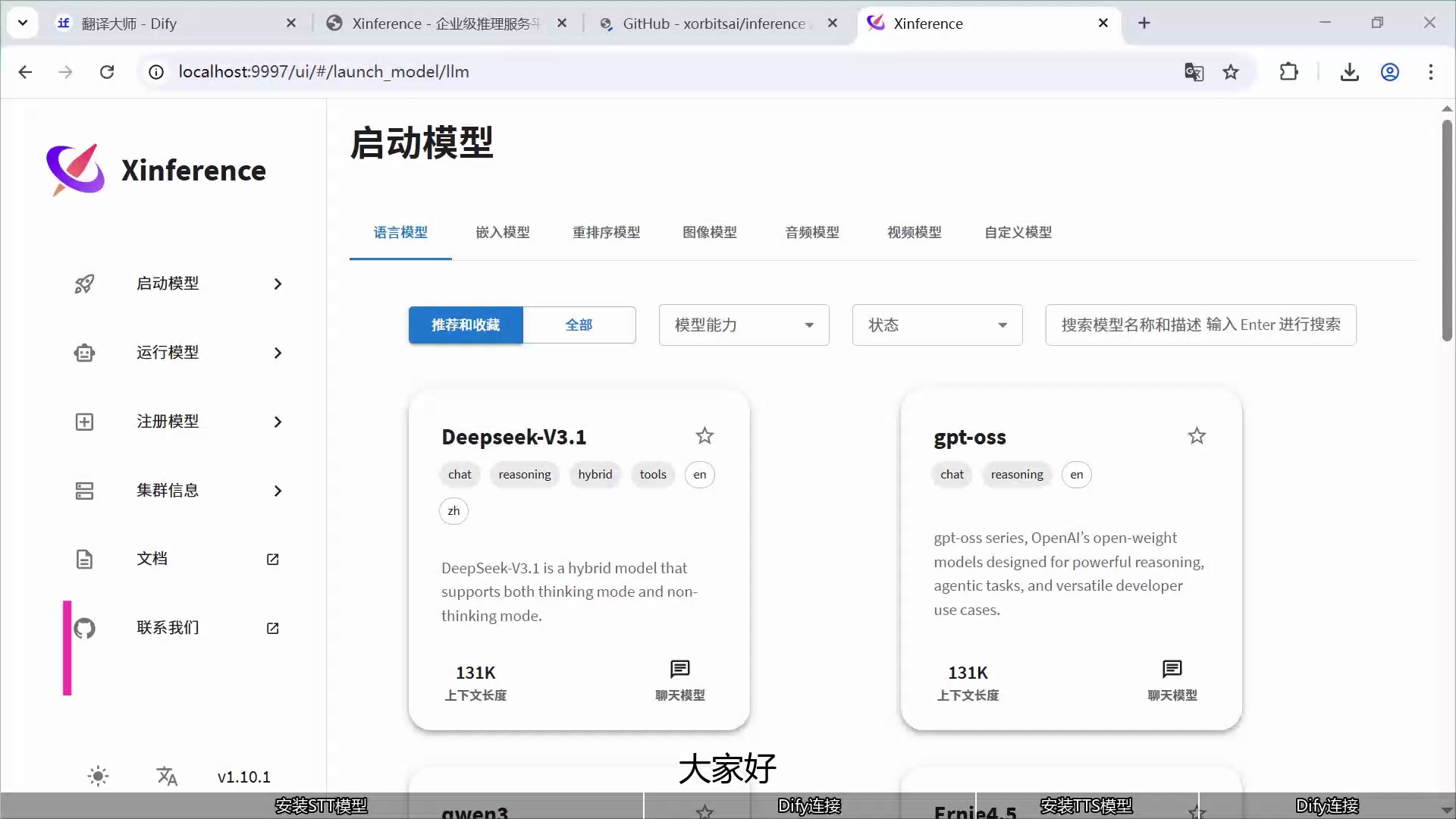
Task: Click the server icon beside 集群信息
Action: pyautogui.click(x=84, y=491)
